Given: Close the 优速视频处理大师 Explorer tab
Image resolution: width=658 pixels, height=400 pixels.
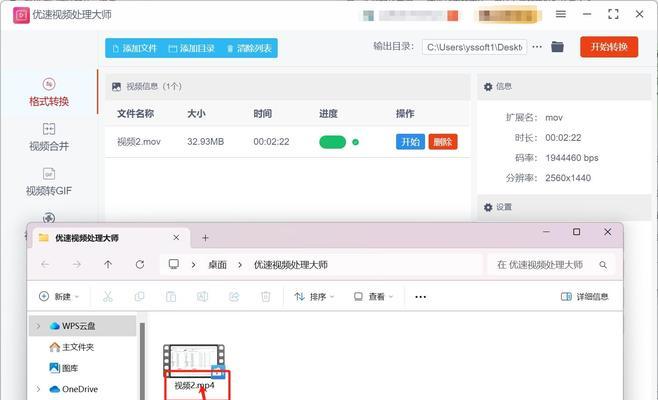Looking at the screenshot, I should (176, 238).
